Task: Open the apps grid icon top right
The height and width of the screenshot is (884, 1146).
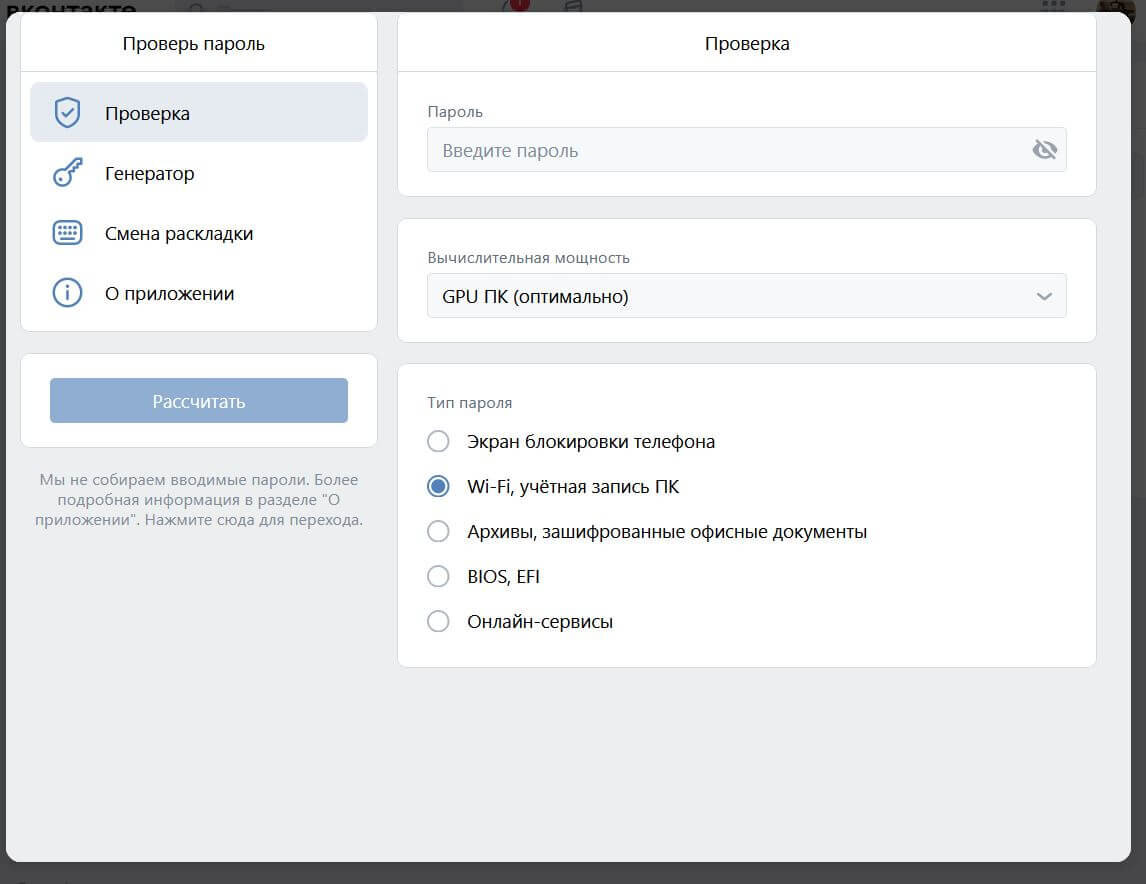Action: [1052, 5]
